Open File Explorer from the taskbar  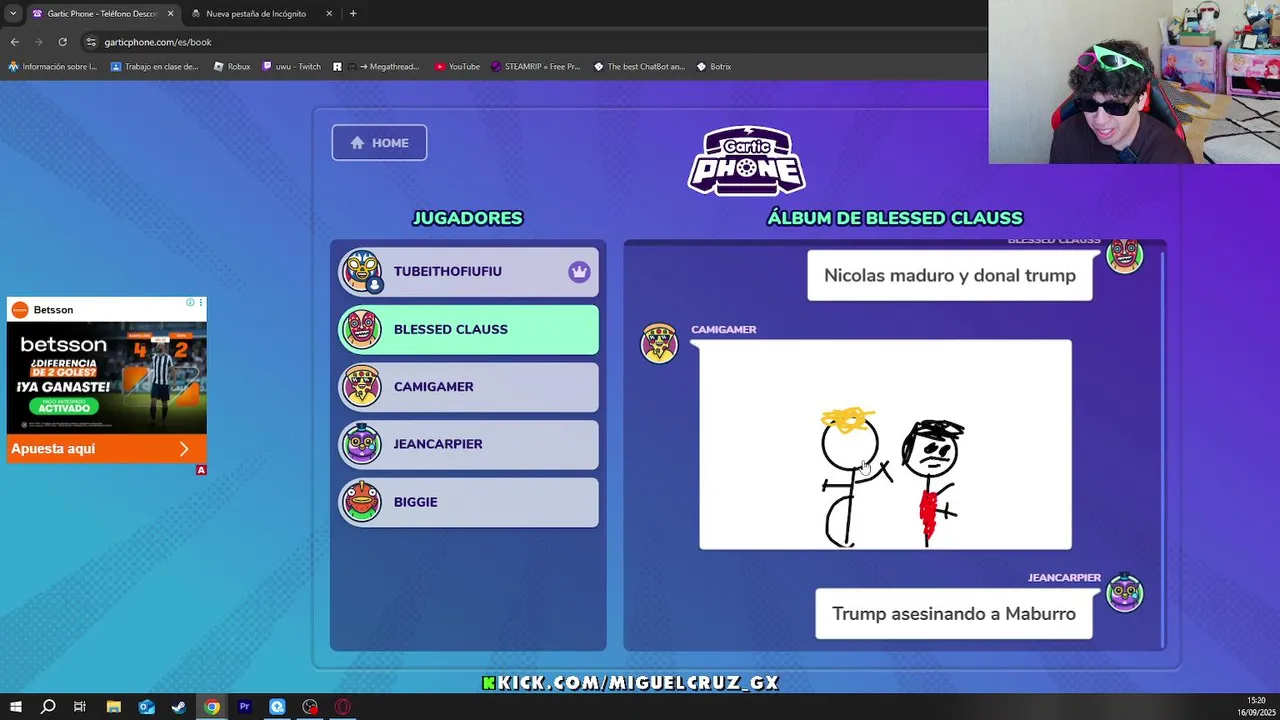(113, 707)
